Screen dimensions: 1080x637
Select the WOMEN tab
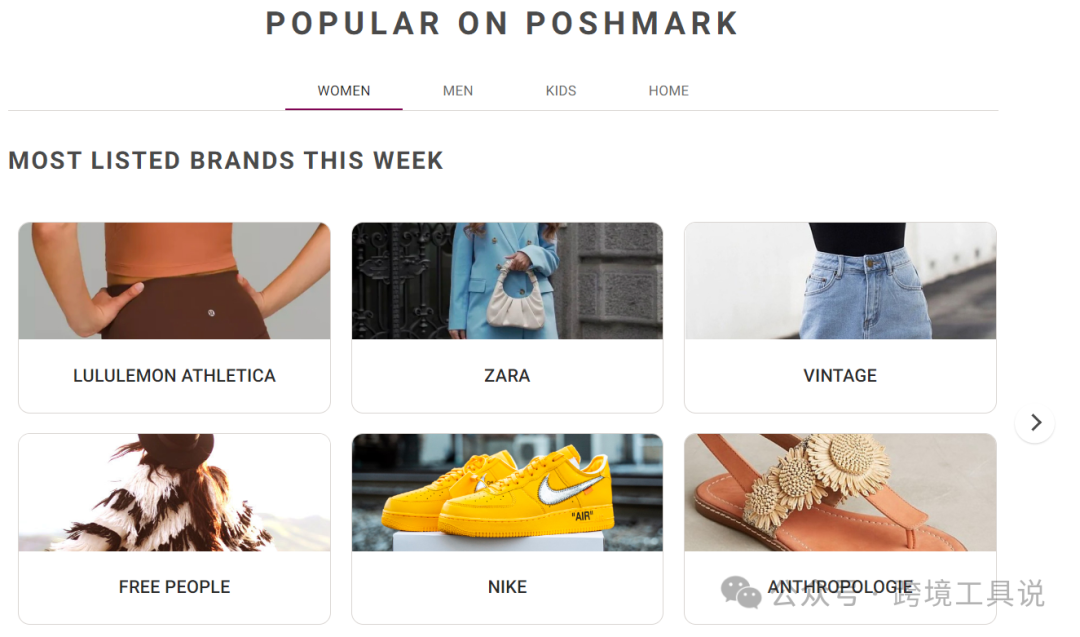coord(344,90)
